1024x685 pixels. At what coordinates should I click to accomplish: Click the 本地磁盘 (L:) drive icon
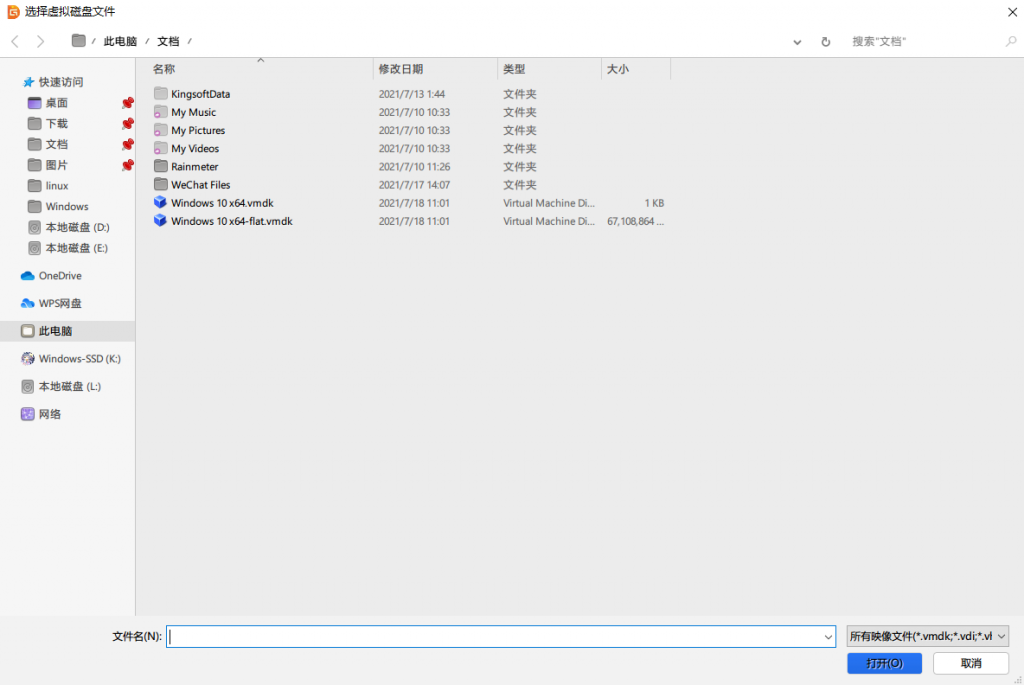(27, 387)
